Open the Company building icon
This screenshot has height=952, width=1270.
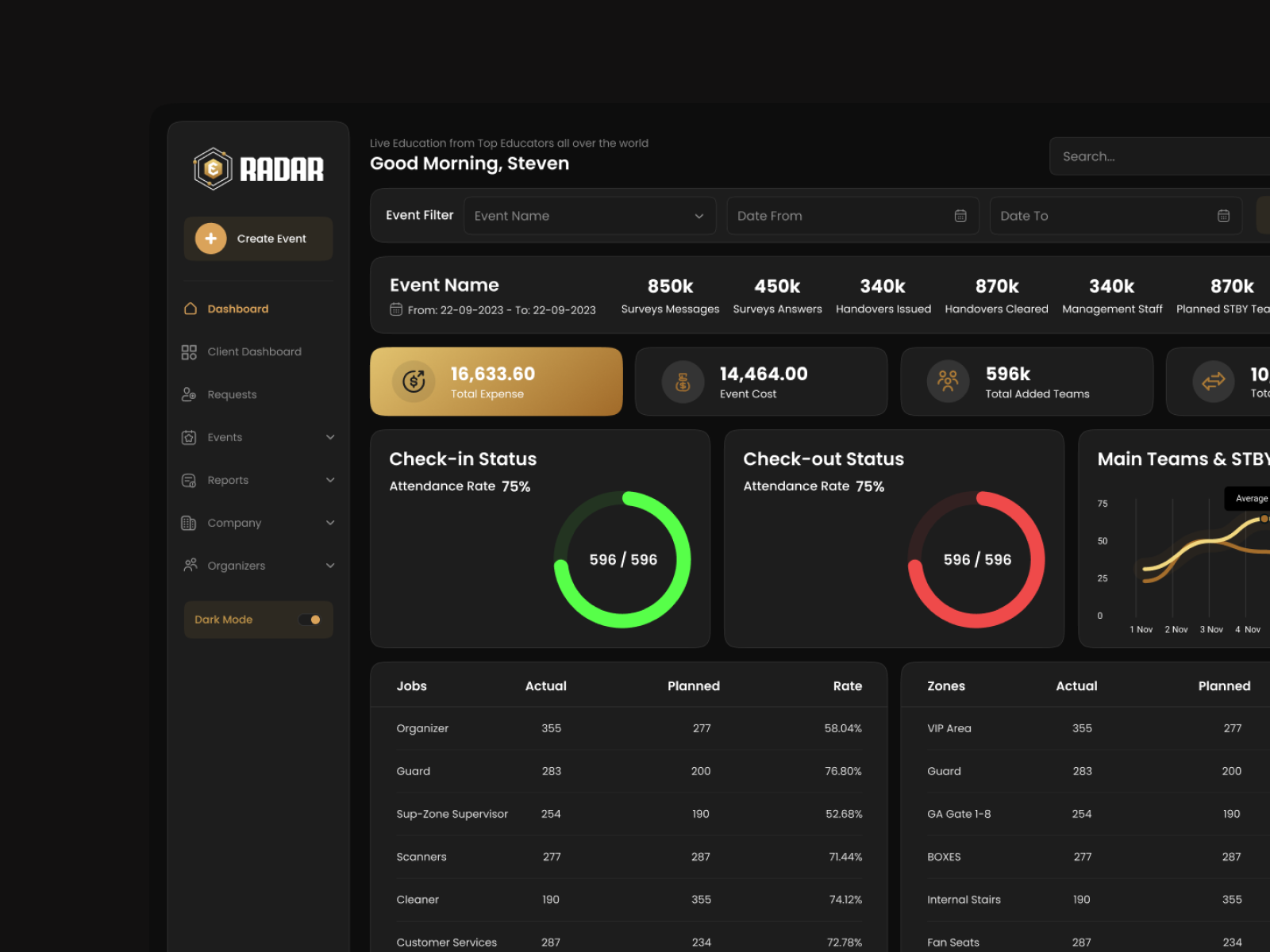pos(190,523)
